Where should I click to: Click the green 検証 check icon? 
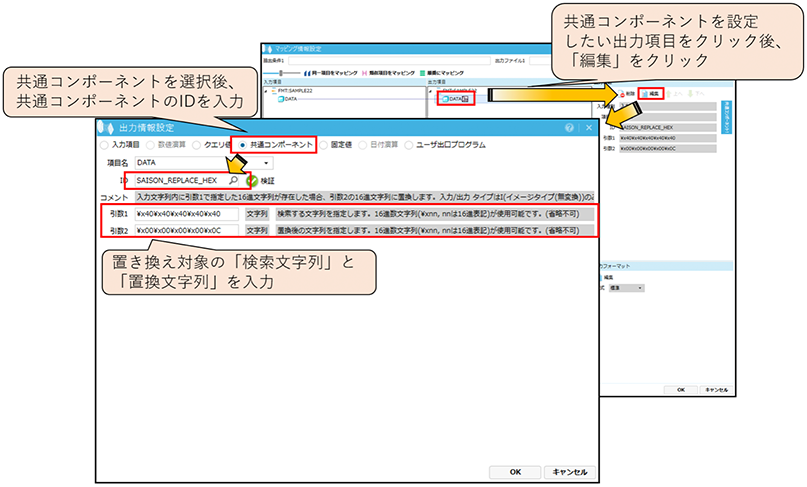click(x=252, y=181)
